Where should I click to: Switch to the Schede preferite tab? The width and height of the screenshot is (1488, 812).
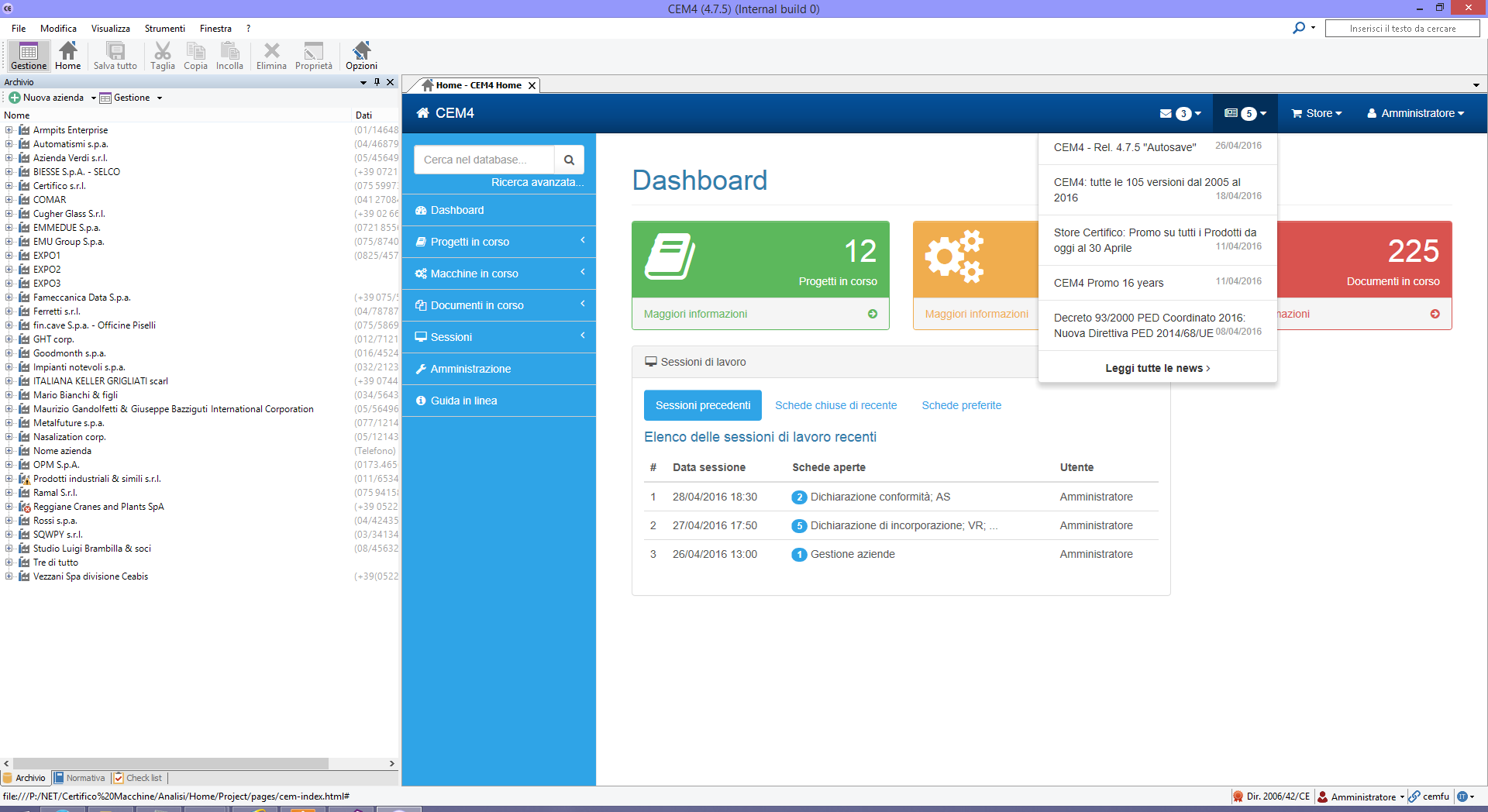(961, 405)
